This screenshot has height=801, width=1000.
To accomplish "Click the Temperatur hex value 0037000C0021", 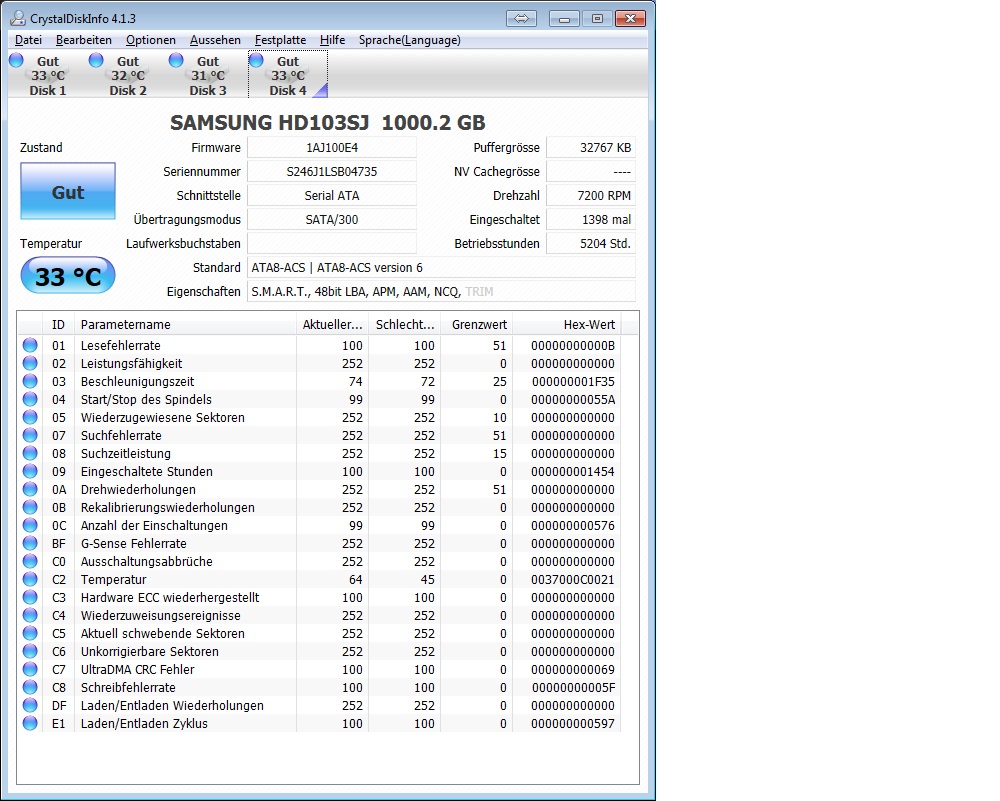I will click(x=573, y=579).
